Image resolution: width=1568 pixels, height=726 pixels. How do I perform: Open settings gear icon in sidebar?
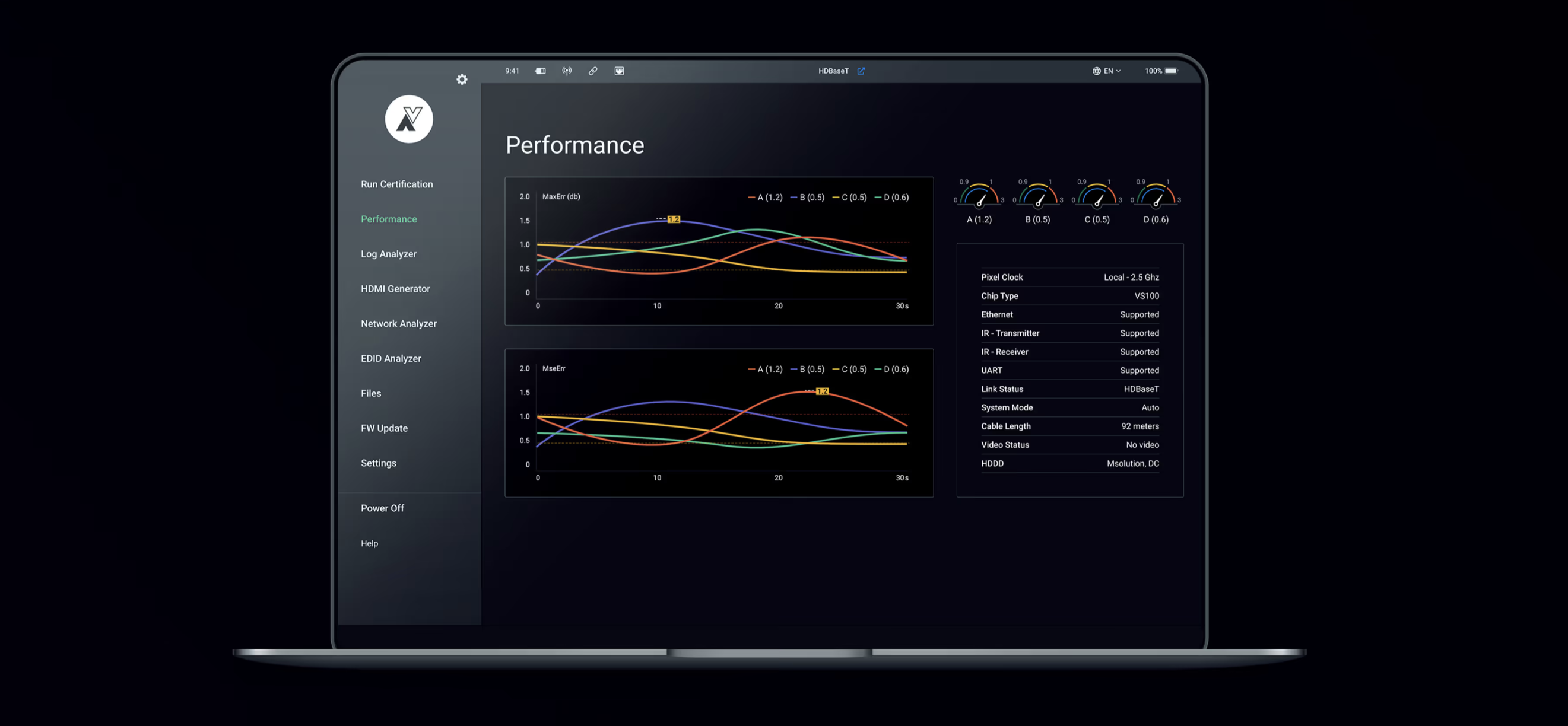462,79
